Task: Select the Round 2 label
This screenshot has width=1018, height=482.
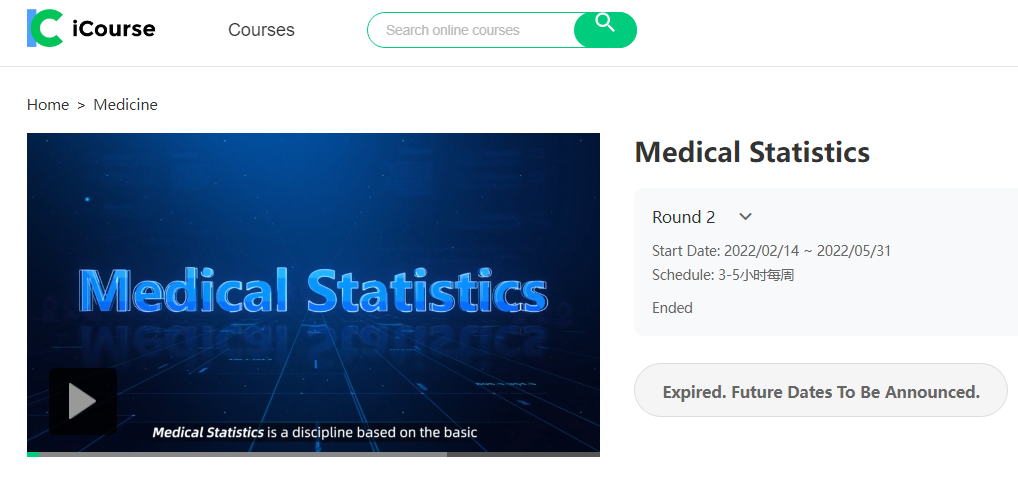Action: click(684, 217)
